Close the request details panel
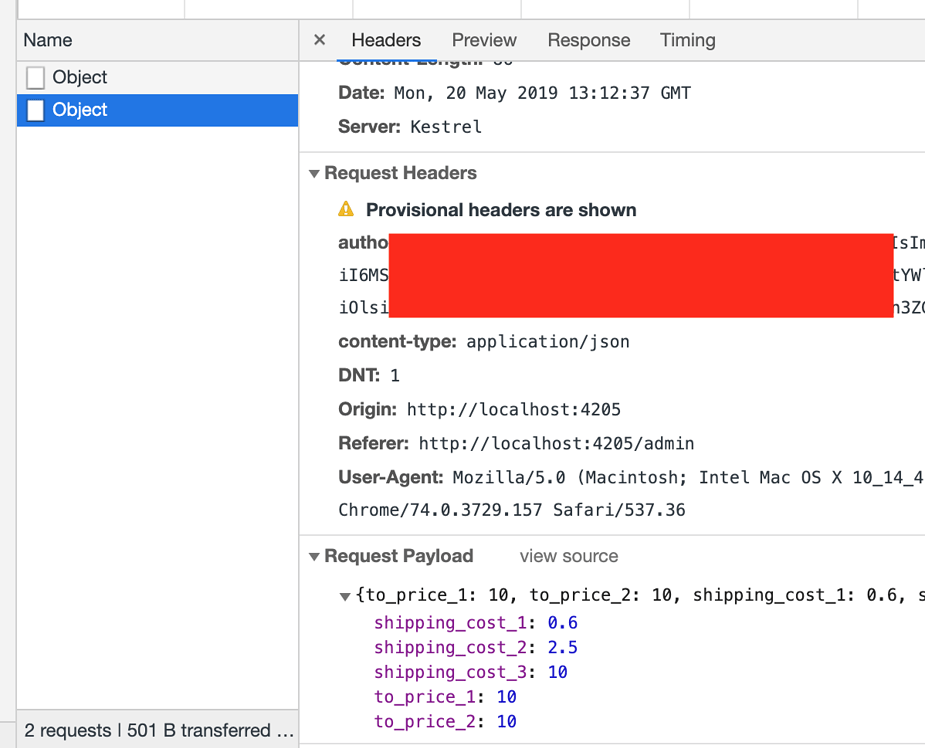 [319, 40]
